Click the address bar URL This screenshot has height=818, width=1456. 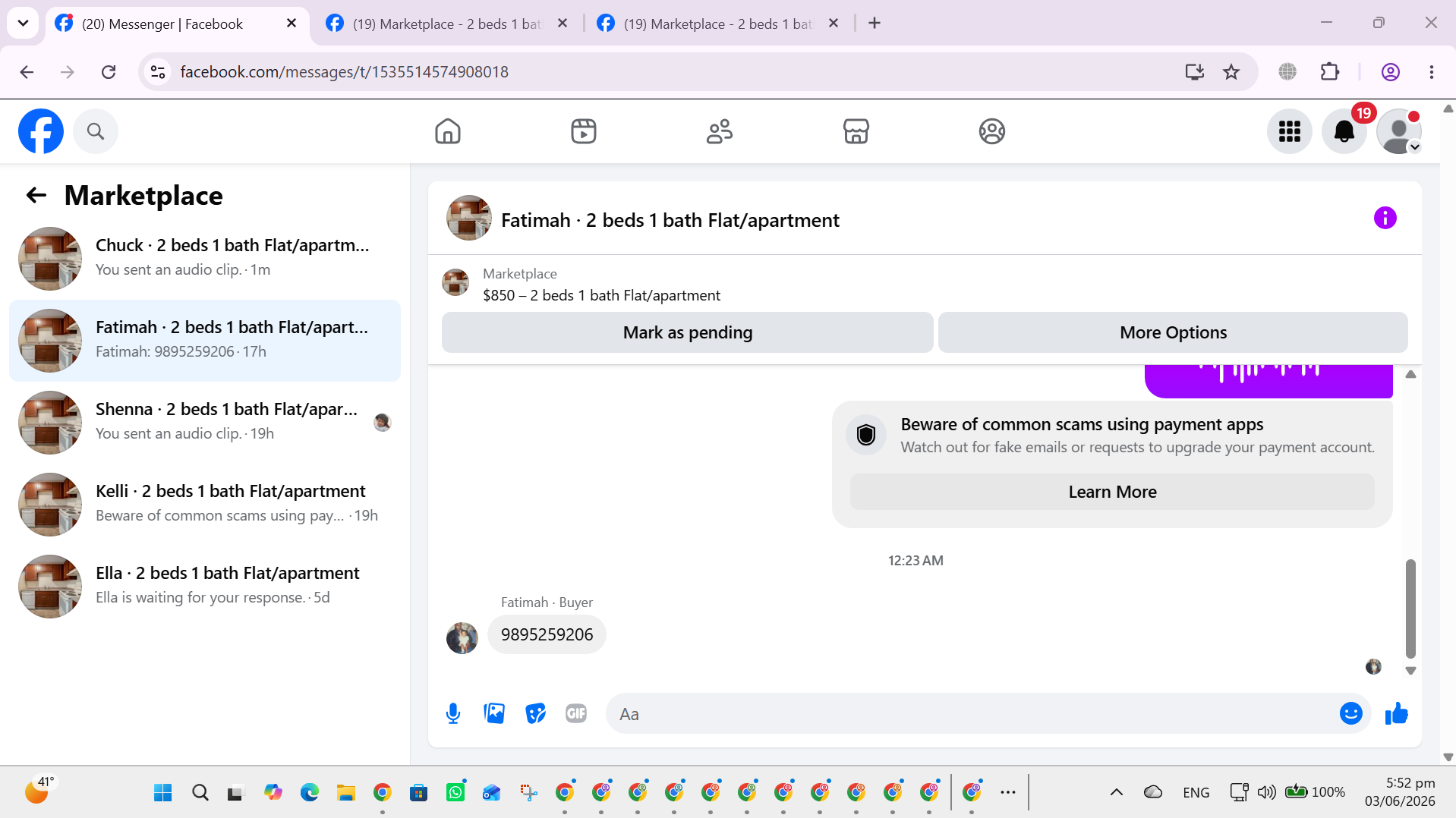(345, 72)
